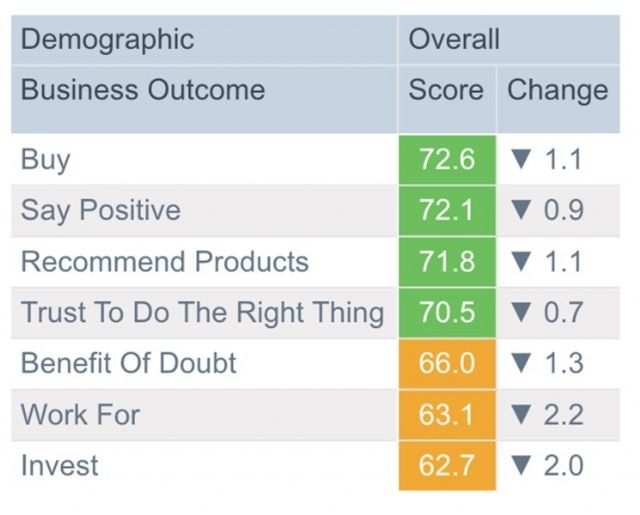
Task: Select the orange 66.0 score cell
Action: click(x=446, y=363)
